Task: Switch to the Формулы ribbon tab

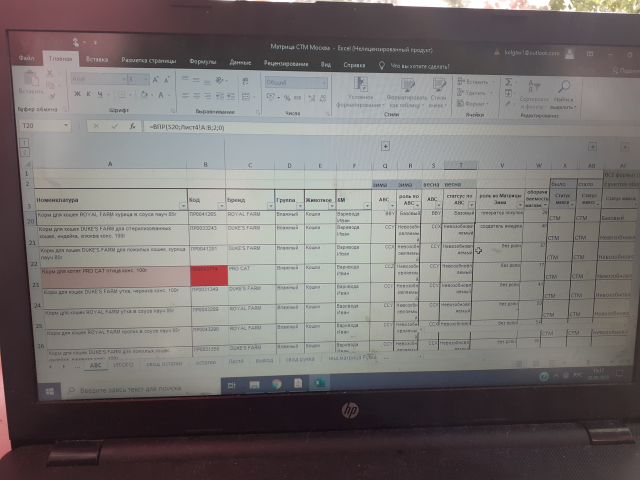Action: coord(203,62)
